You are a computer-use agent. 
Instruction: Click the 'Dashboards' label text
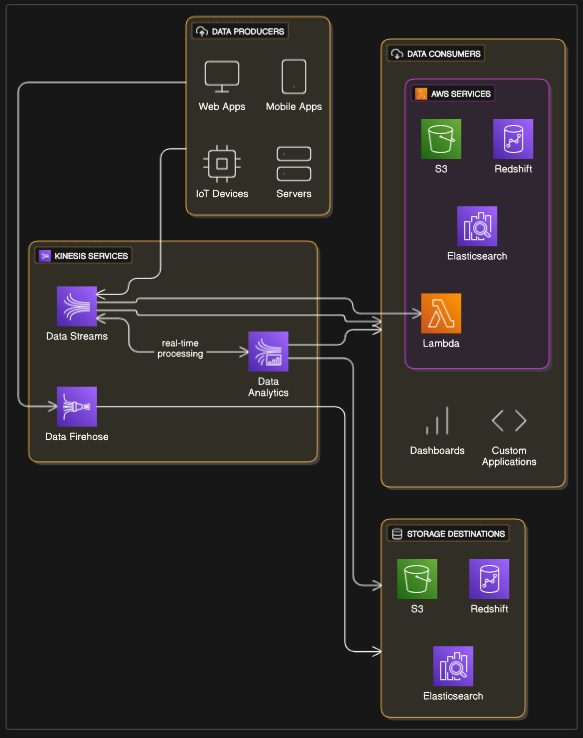pyautogui.click(x=437, y=450)
